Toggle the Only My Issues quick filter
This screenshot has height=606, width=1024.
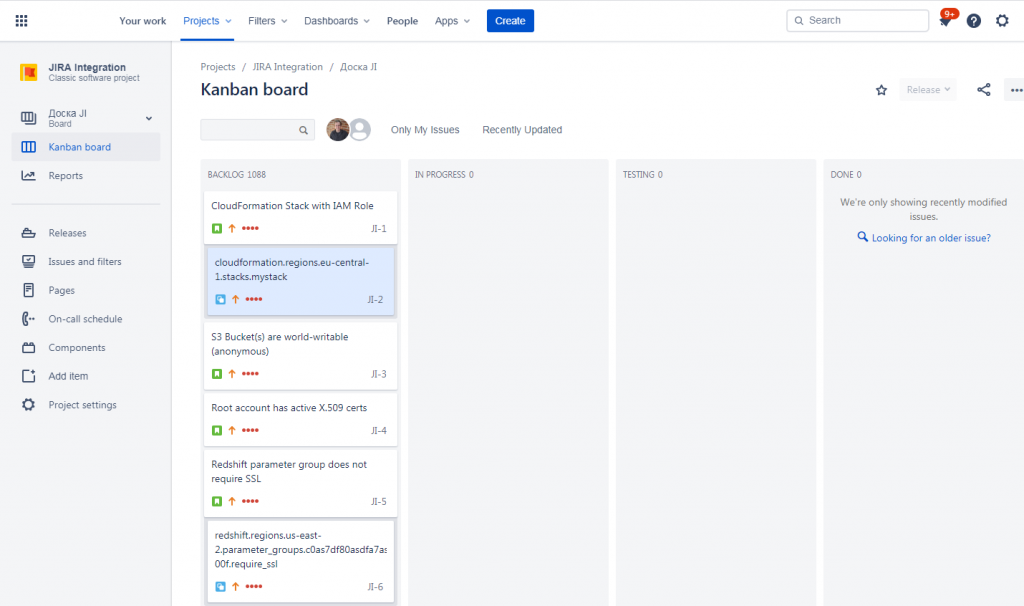[x=425, y=130]
